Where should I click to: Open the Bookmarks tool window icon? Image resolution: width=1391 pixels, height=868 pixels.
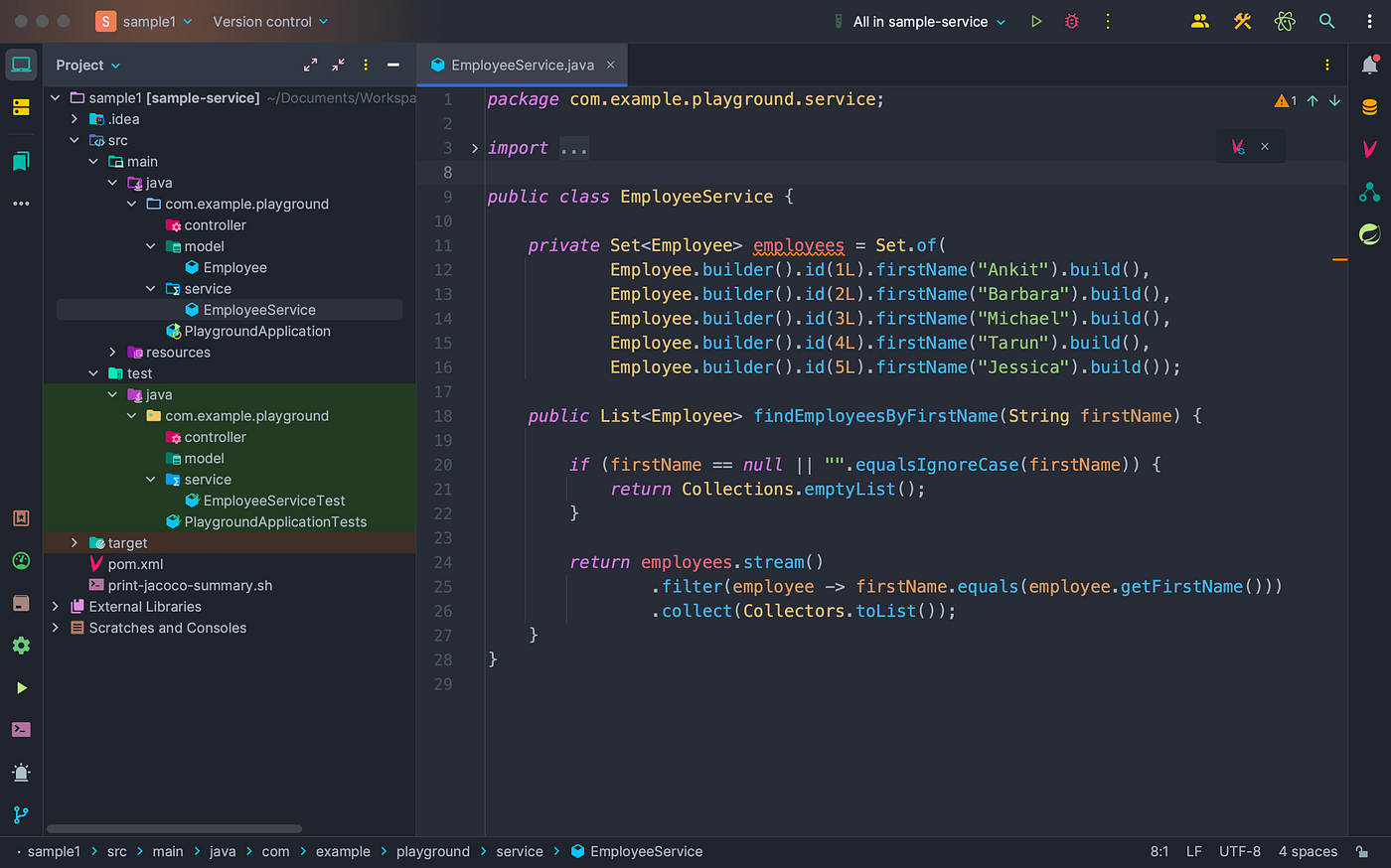[20, 161]
